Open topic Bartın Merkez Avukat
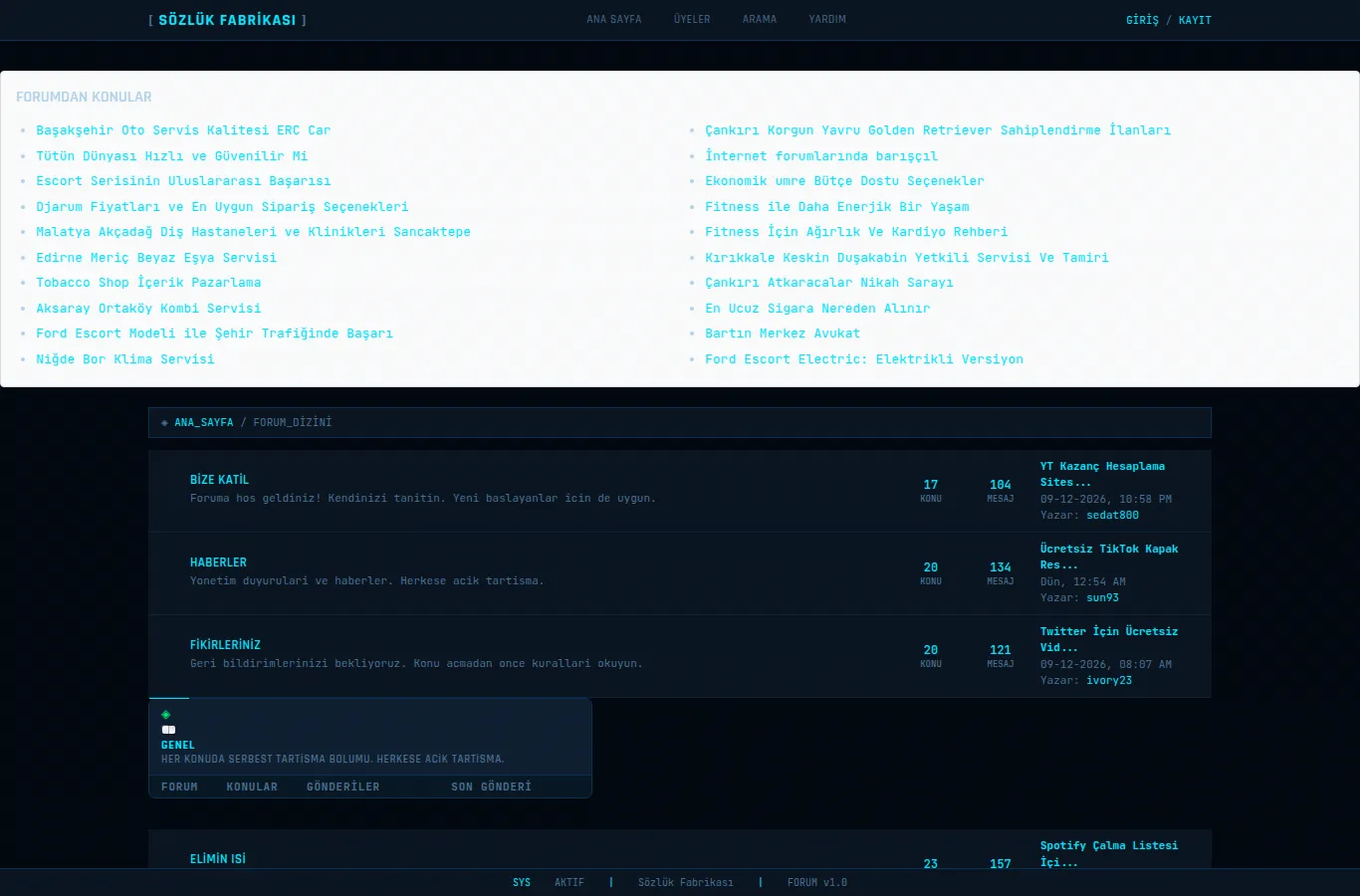Screen dimensions: 1360x896 [783, 334]
